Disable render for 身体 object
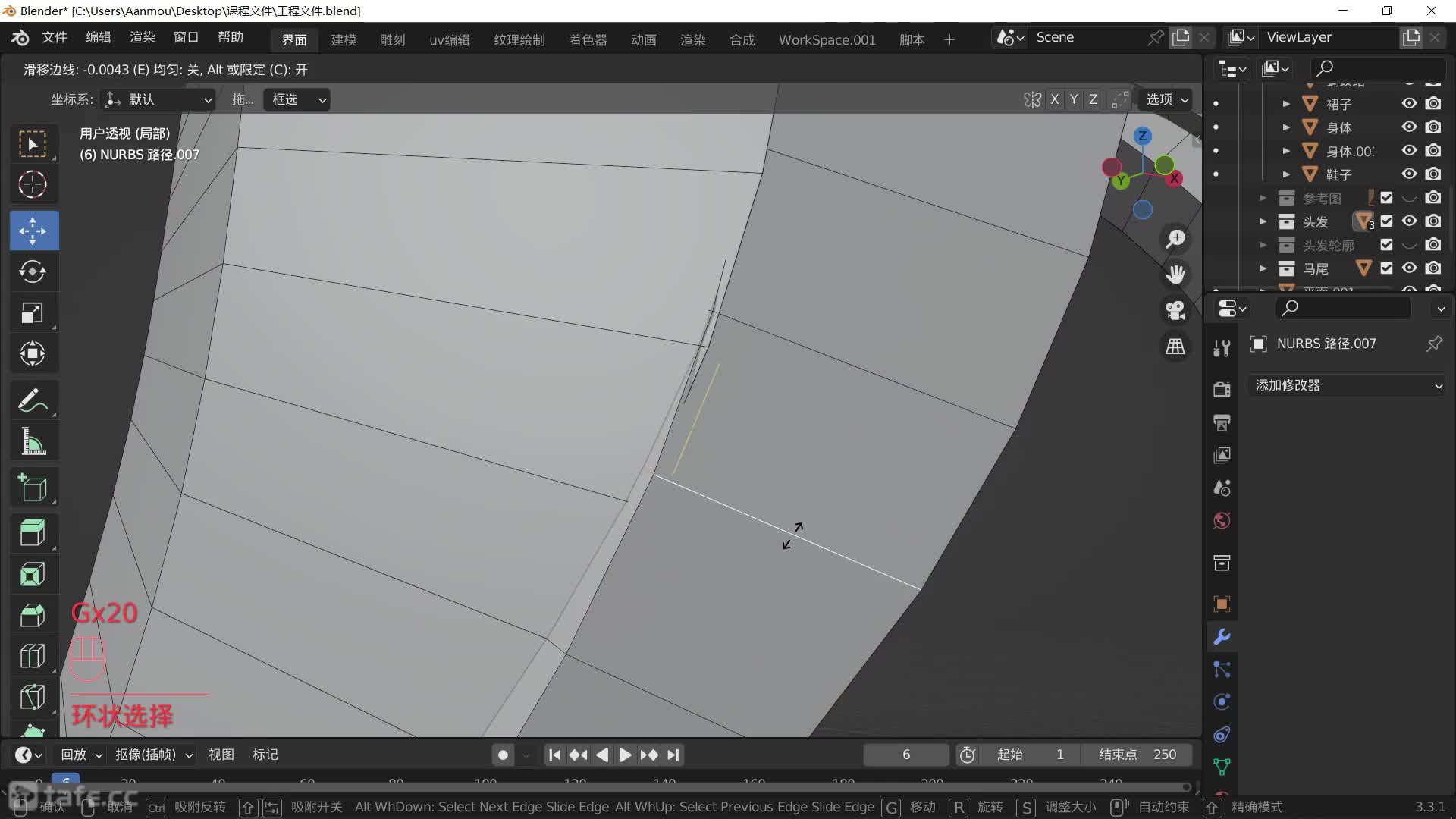The height and width of the screenshot is (819, 1456). [1433, 127]
